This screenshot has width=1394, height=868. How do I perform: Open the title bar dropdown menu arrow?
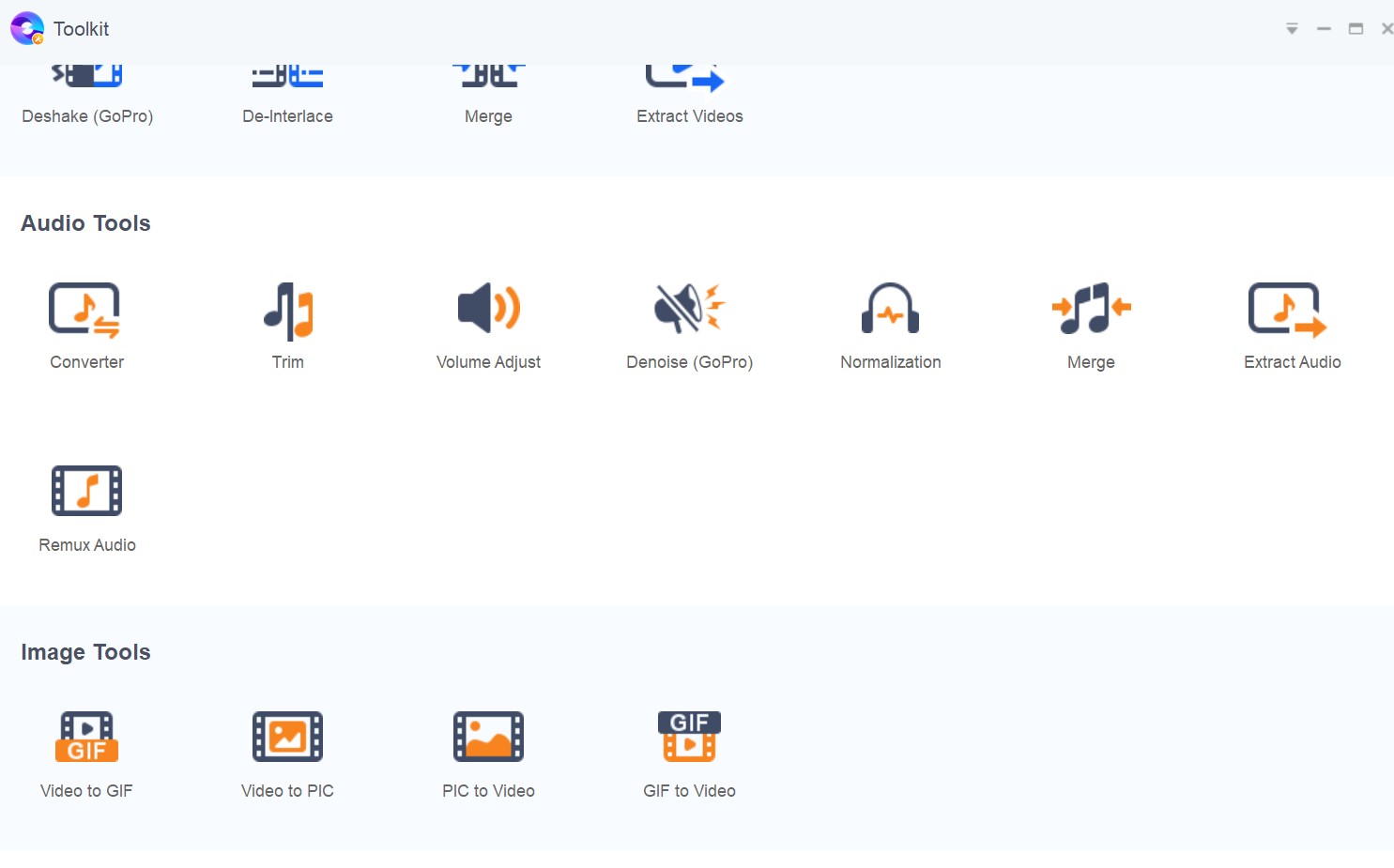(1292, 29)
